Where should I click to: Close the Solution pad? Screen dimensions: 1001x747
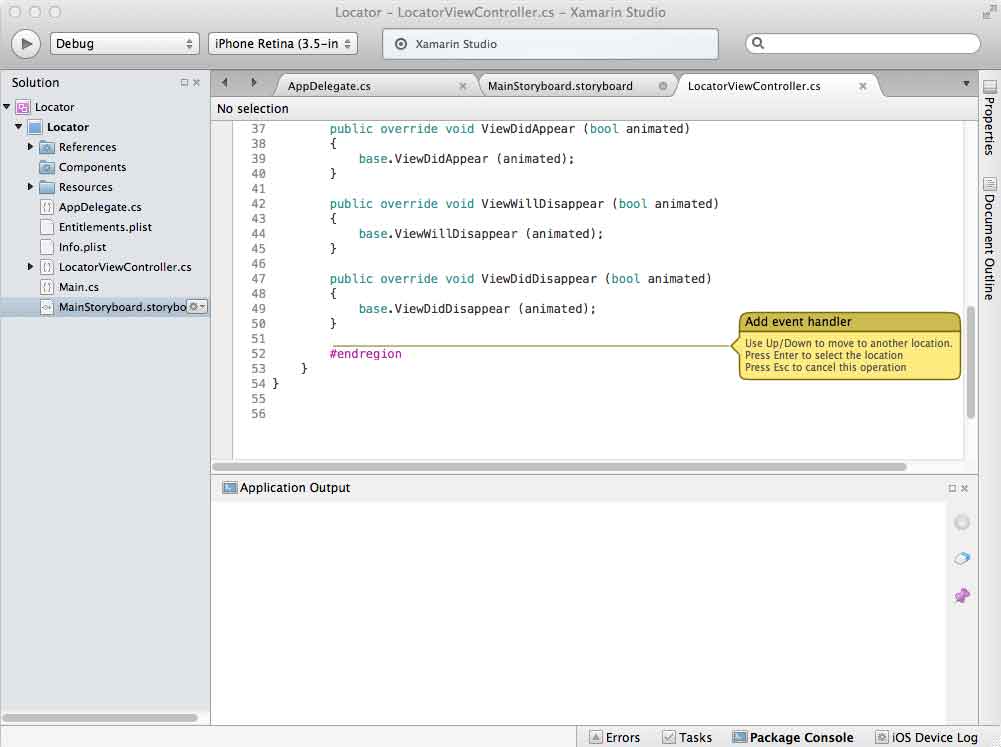coord(197,82)
